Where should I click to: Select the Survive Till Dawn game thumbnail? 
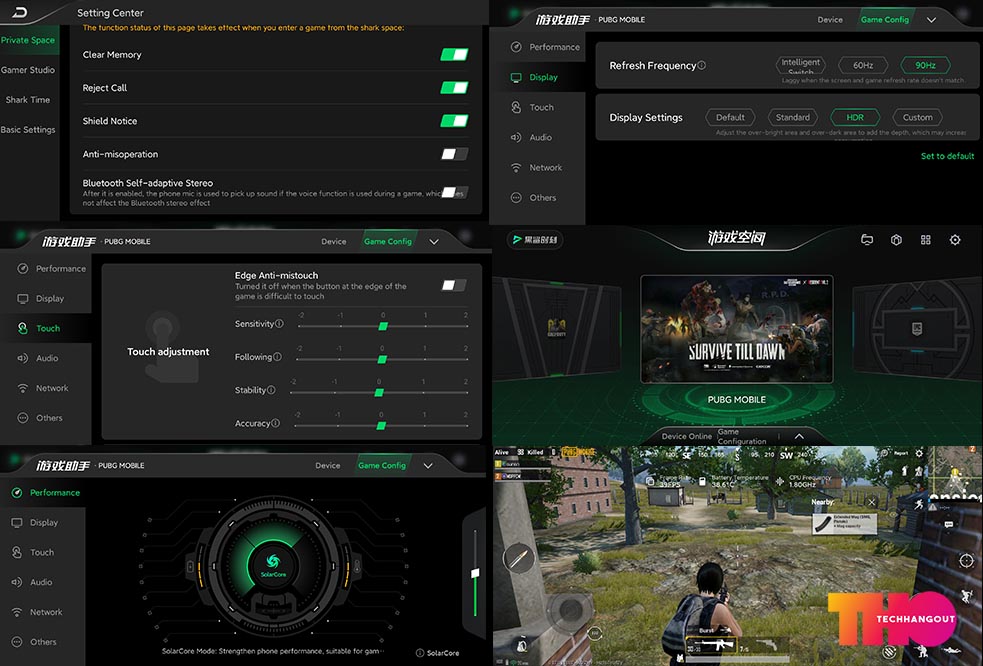(x=737, y=329)
